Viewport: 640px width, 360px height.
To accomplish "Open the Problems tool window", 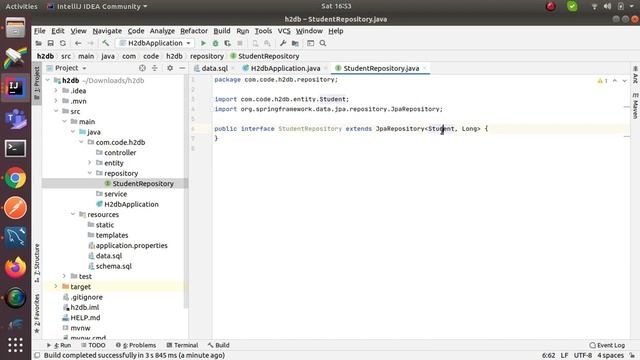I will 136,345.
